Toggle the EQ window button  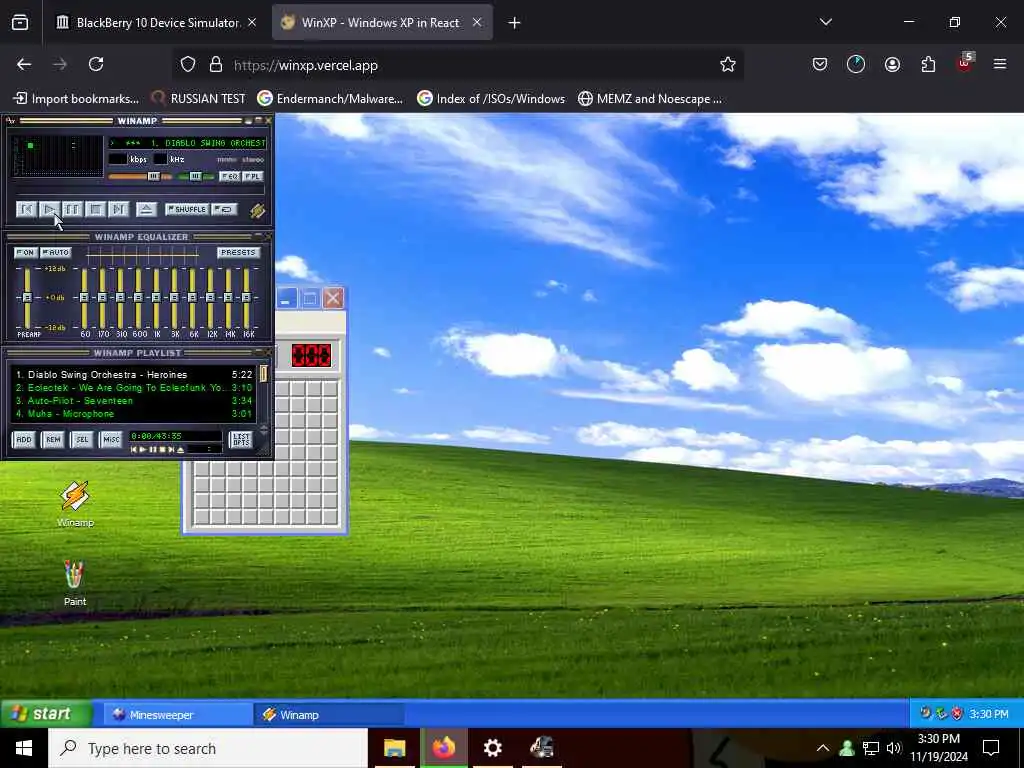pyautogui.click(x=229, y=176)
